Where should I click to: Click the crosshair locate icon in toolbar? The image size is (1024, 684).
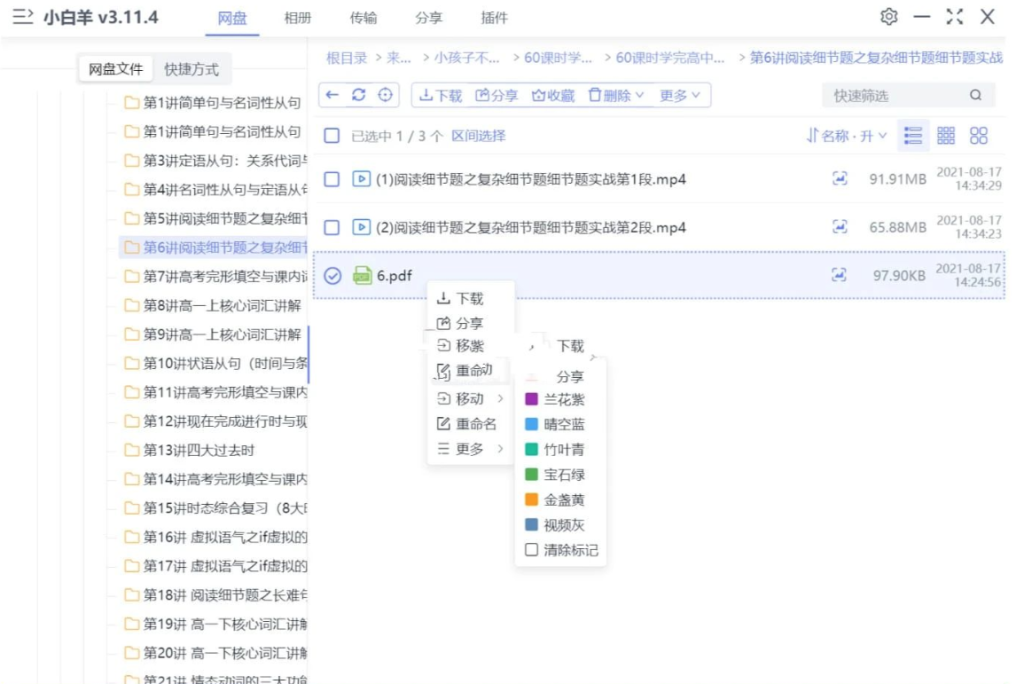(x=385, y=95)
